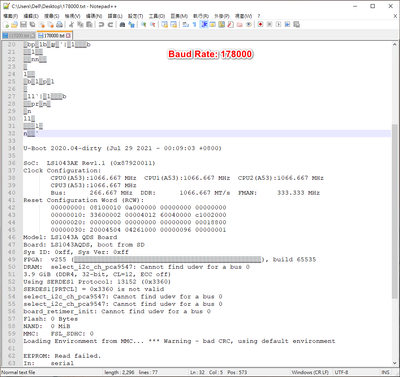Viewport: 400px width, 377px height.
Task: Zoom in using the magnifier plus icon
Action: (144, 25)
